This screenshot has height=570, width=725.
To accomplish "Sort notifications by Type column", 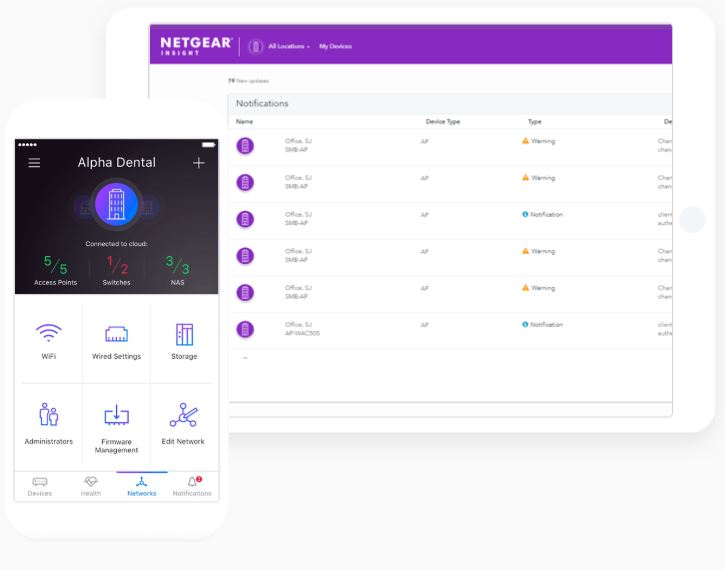I will [535, 122].
